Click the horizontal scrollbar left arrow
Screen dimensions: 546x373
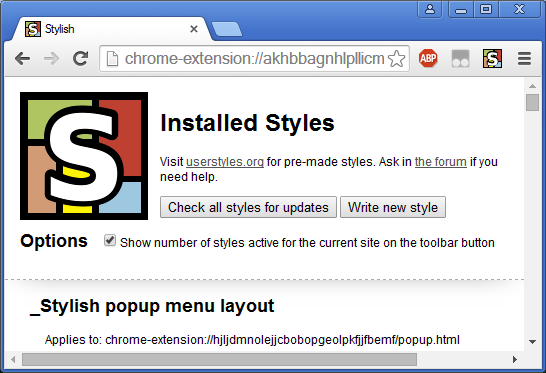(x=13, y=359)
